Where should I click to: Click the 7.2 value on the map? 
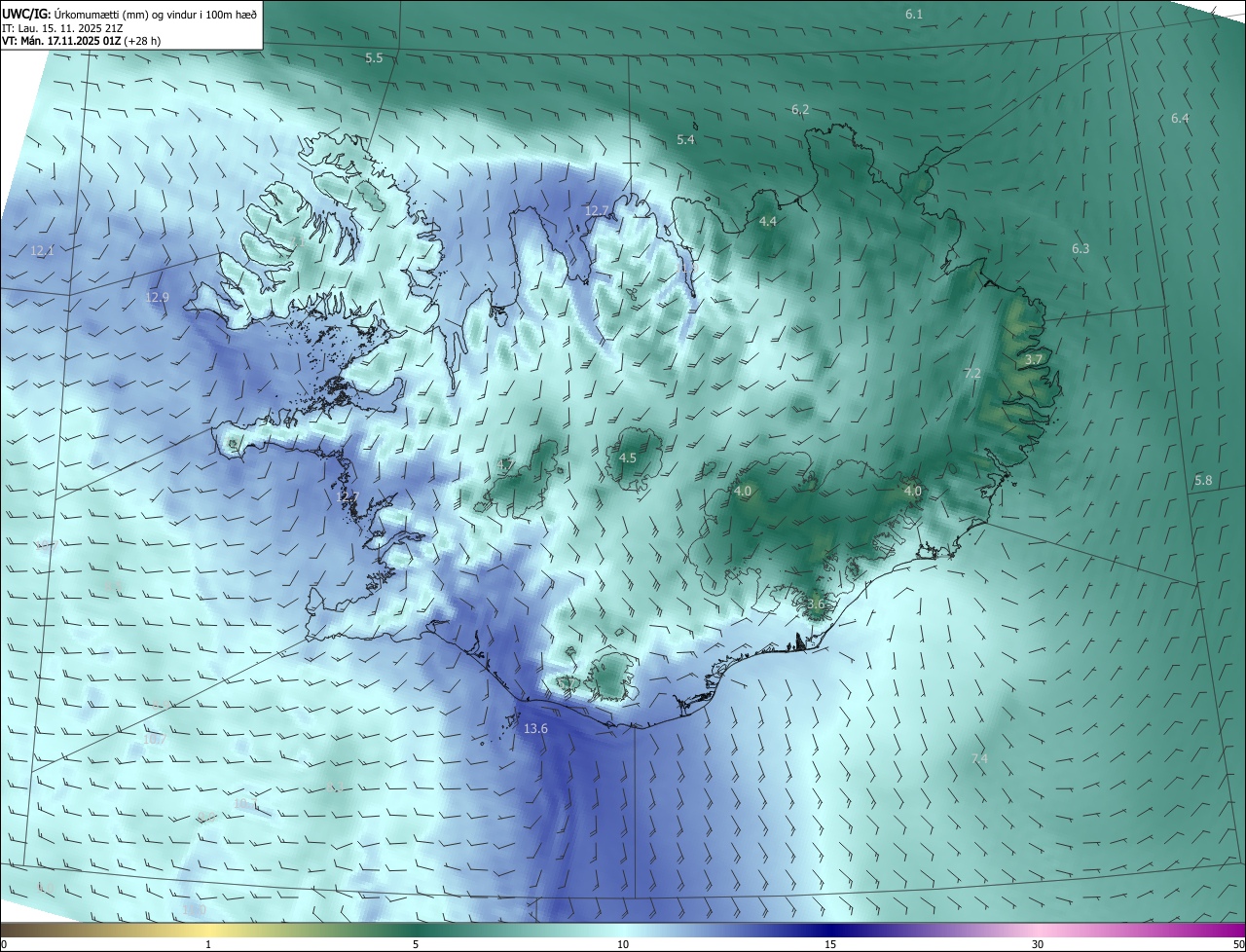[971, 374]
